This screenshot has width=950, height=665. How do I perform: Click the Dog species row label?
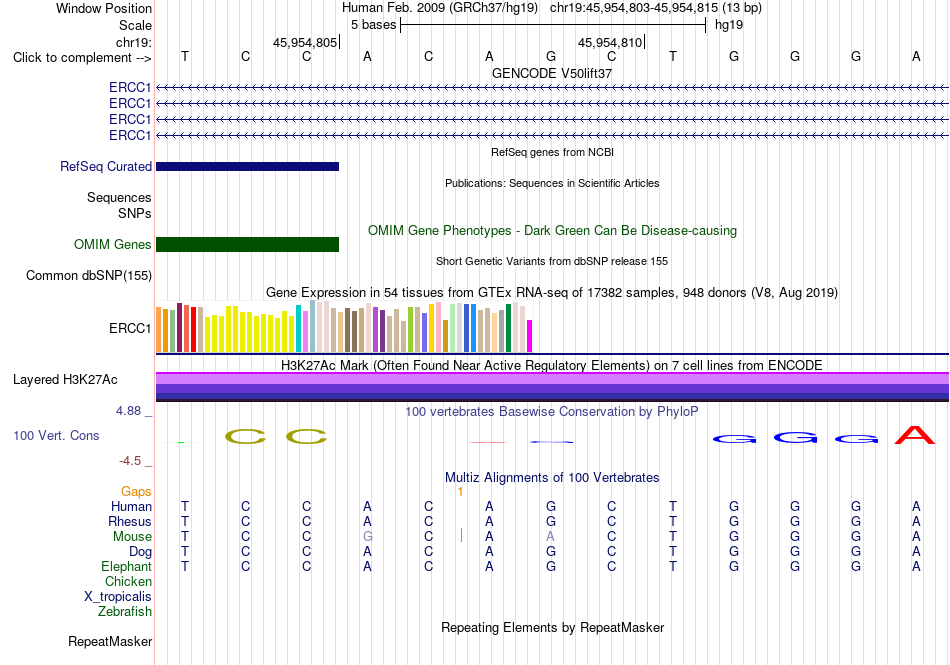[140, 552]
